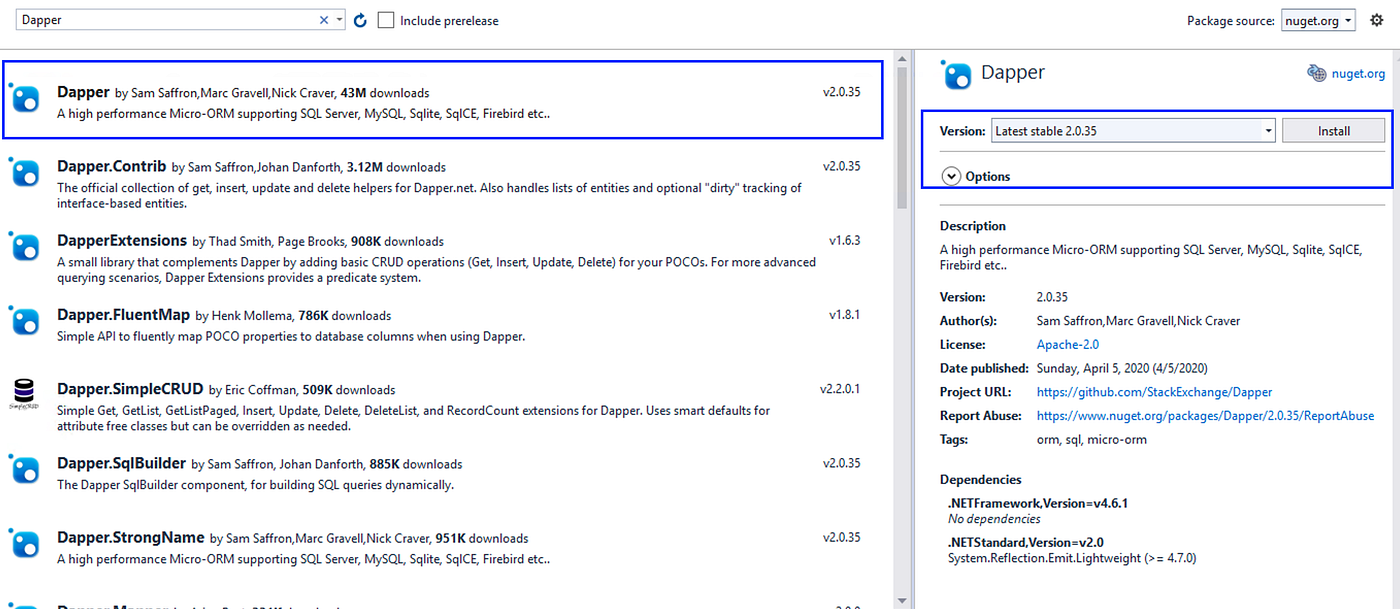Click the nuget.org globe icon

[x=1316, y=73]
